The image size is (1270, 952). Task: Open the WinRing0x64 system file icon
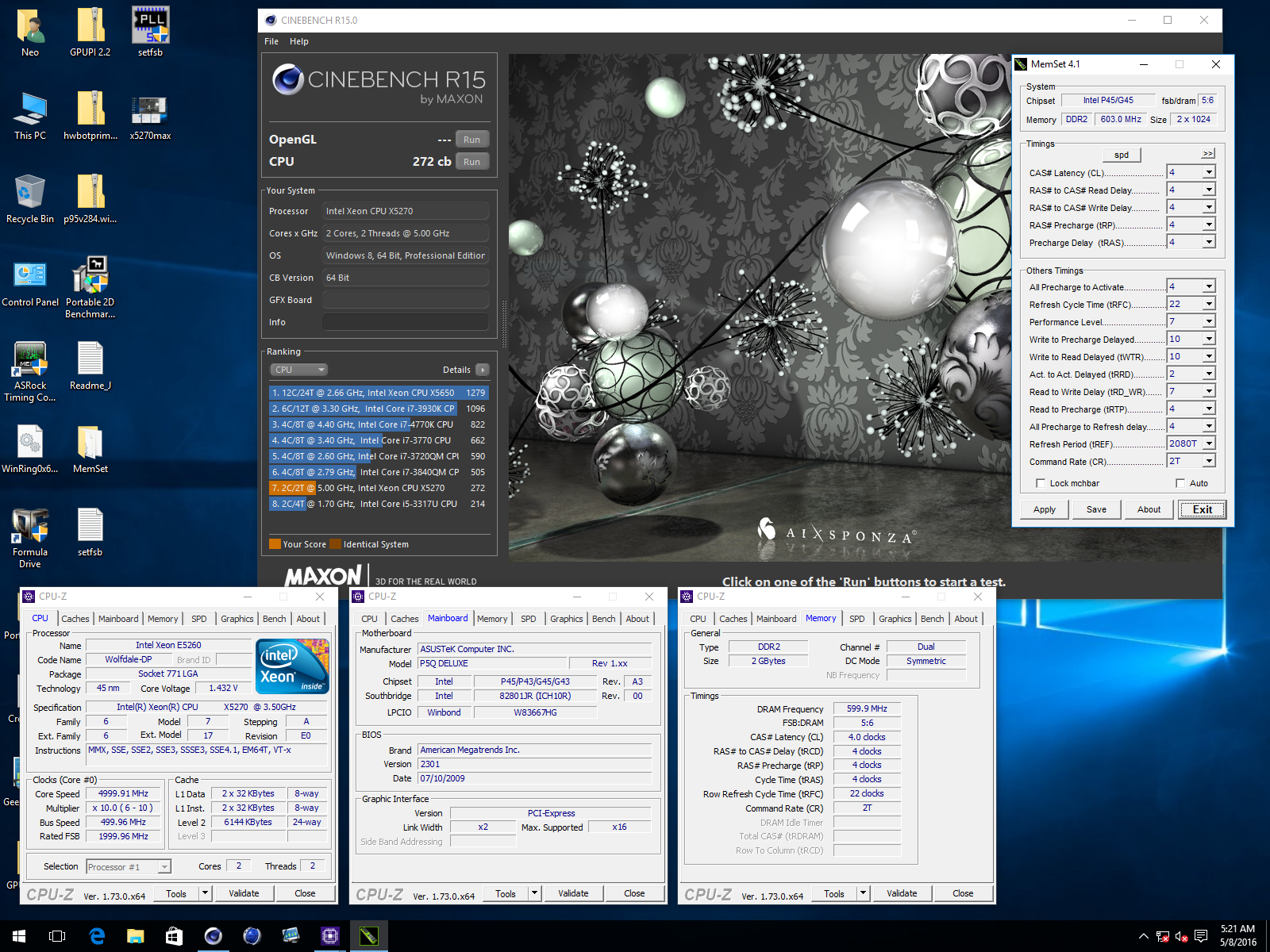30,448
